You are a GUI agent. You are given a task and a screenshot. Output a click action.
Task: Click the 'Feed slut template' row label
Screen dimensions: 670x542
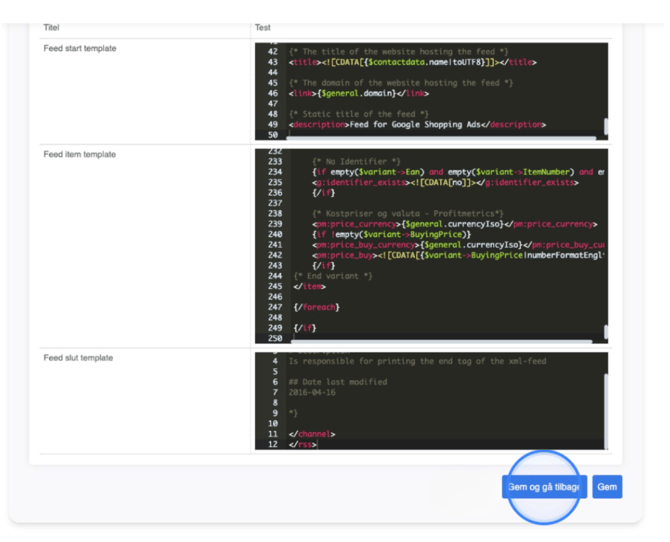coord(78,358)
